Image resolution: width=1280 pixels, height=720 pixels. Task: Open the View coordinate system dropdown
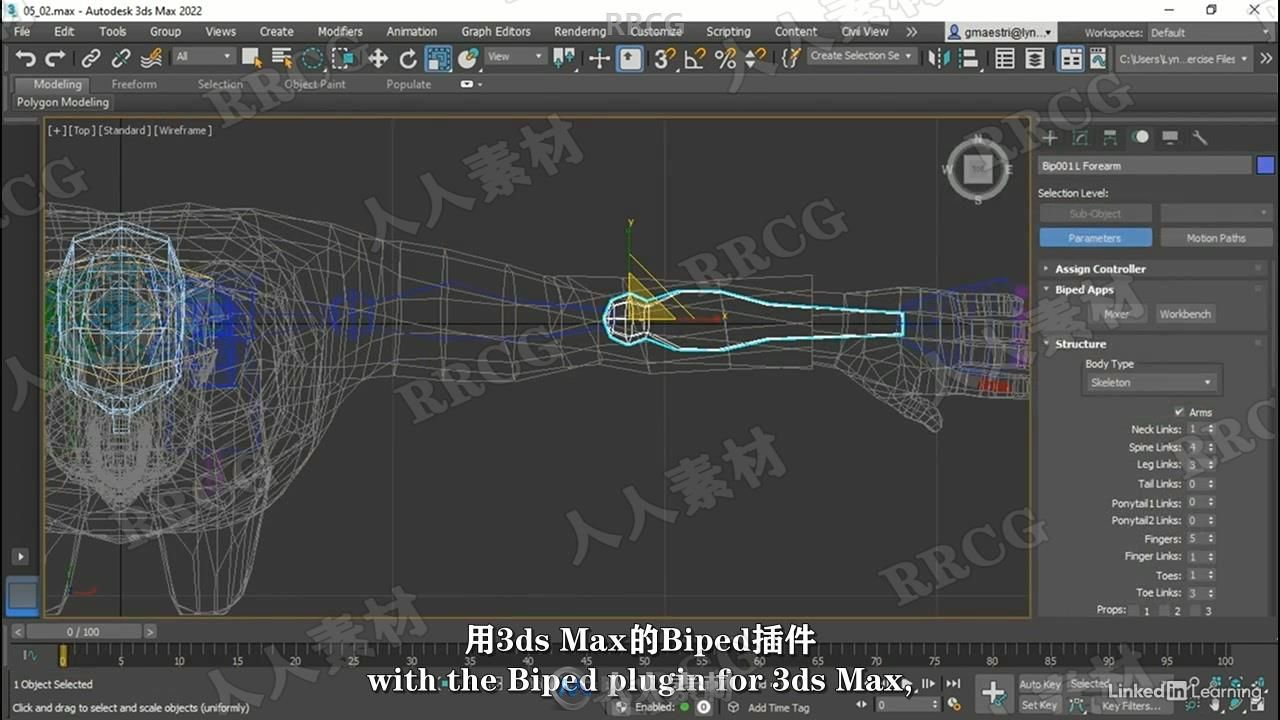click(x=516, y=57)
